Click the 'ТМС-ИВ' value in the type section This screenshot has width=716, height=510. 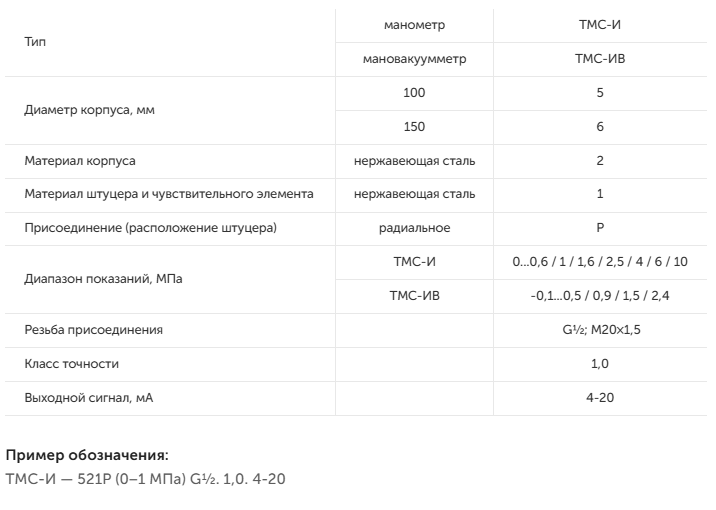600,59
